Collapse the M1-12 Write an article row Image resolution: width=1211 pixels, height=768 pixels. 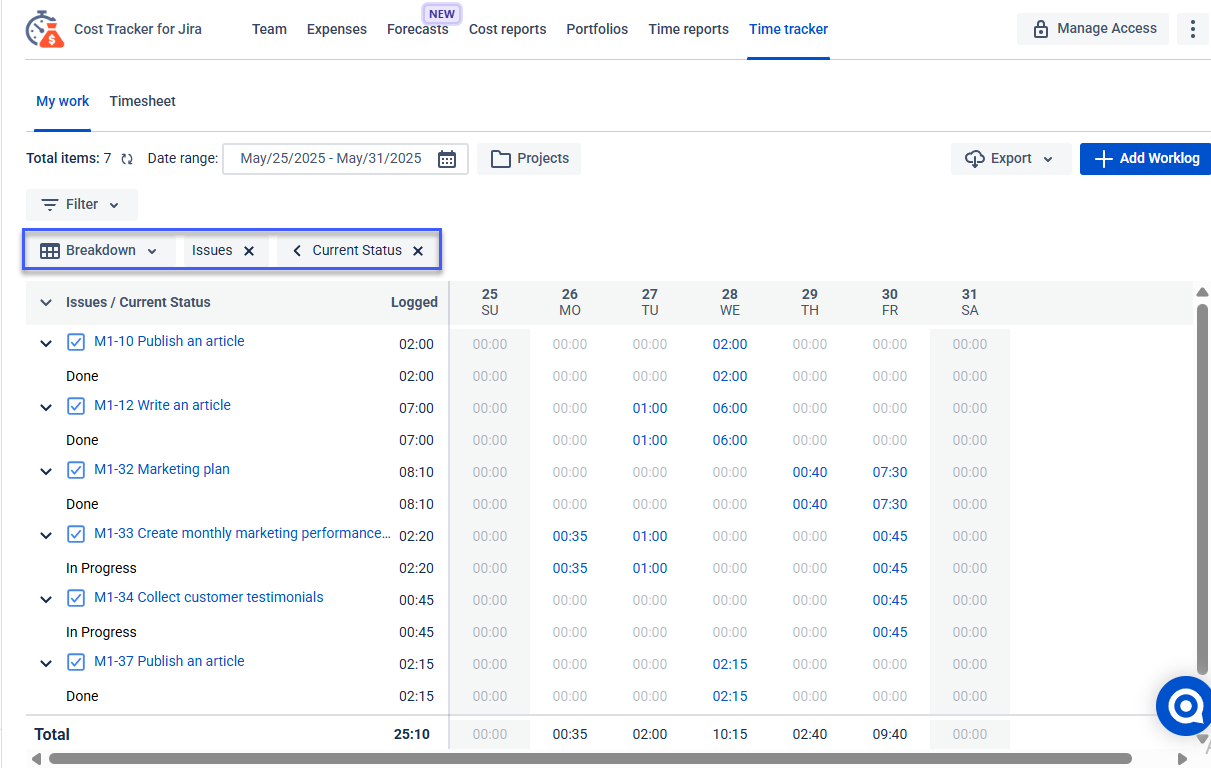(x=45, y=406)
